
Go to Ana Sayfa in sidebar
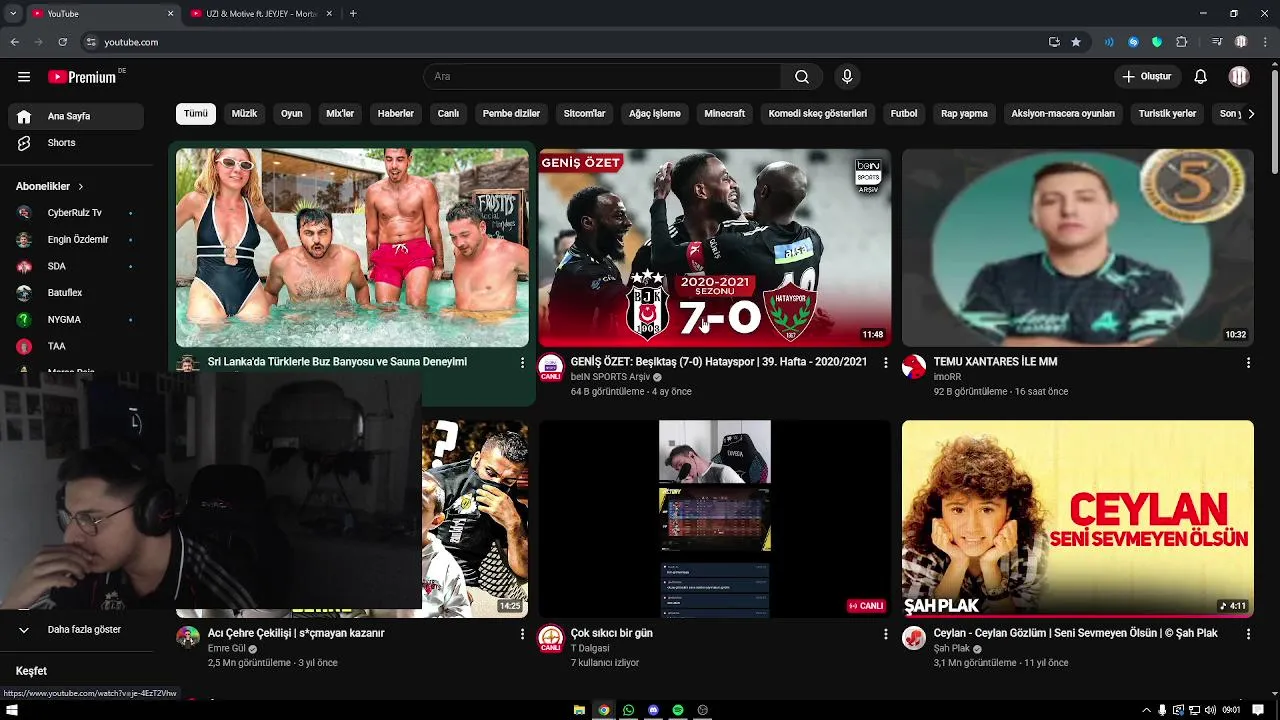tap(77, 116)
